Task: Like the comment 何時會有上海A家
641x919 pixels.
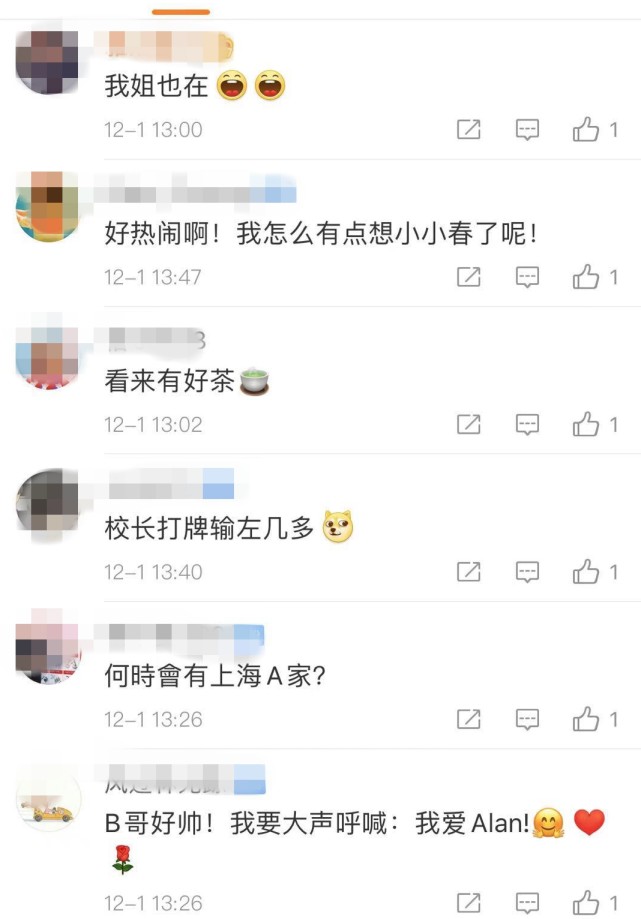Action: pyautogui.click(x=586, y=719)
